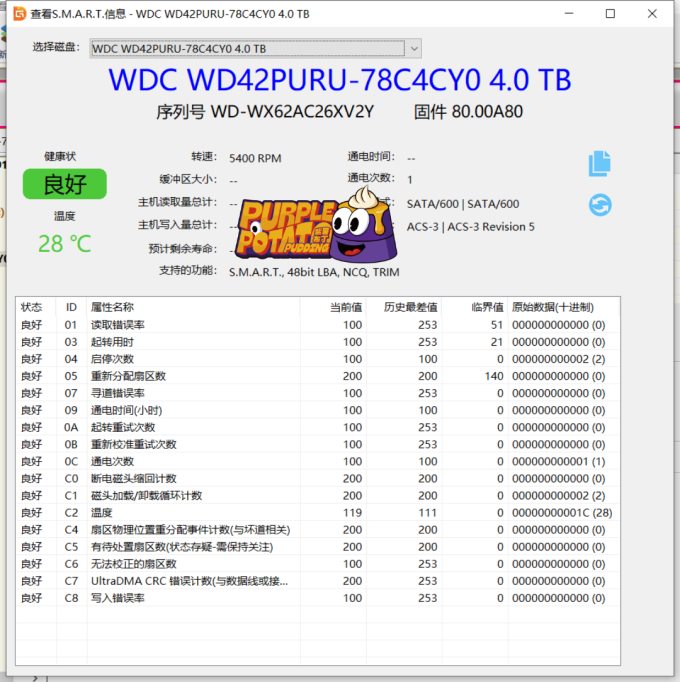Click the ID column header
The height and width of the screenshot is (682, 680).
71,307
